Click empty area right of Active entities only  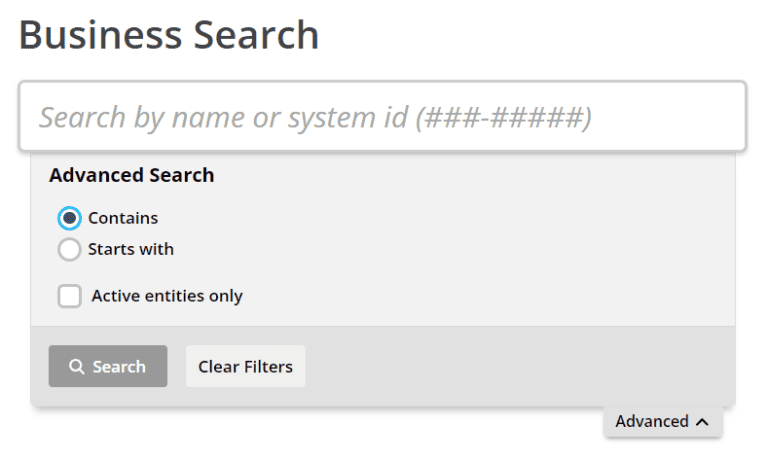click(480, 296)
